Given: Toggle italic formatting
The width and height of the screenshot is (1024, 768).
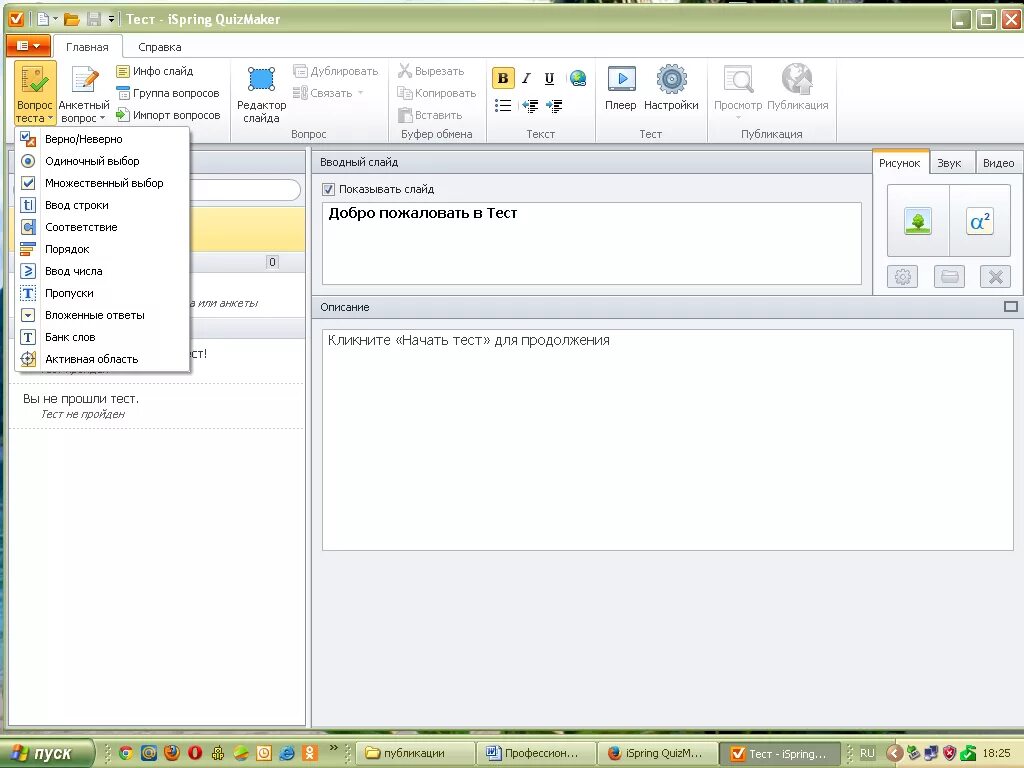Looking at the screenshot, I should click(526, 78).
